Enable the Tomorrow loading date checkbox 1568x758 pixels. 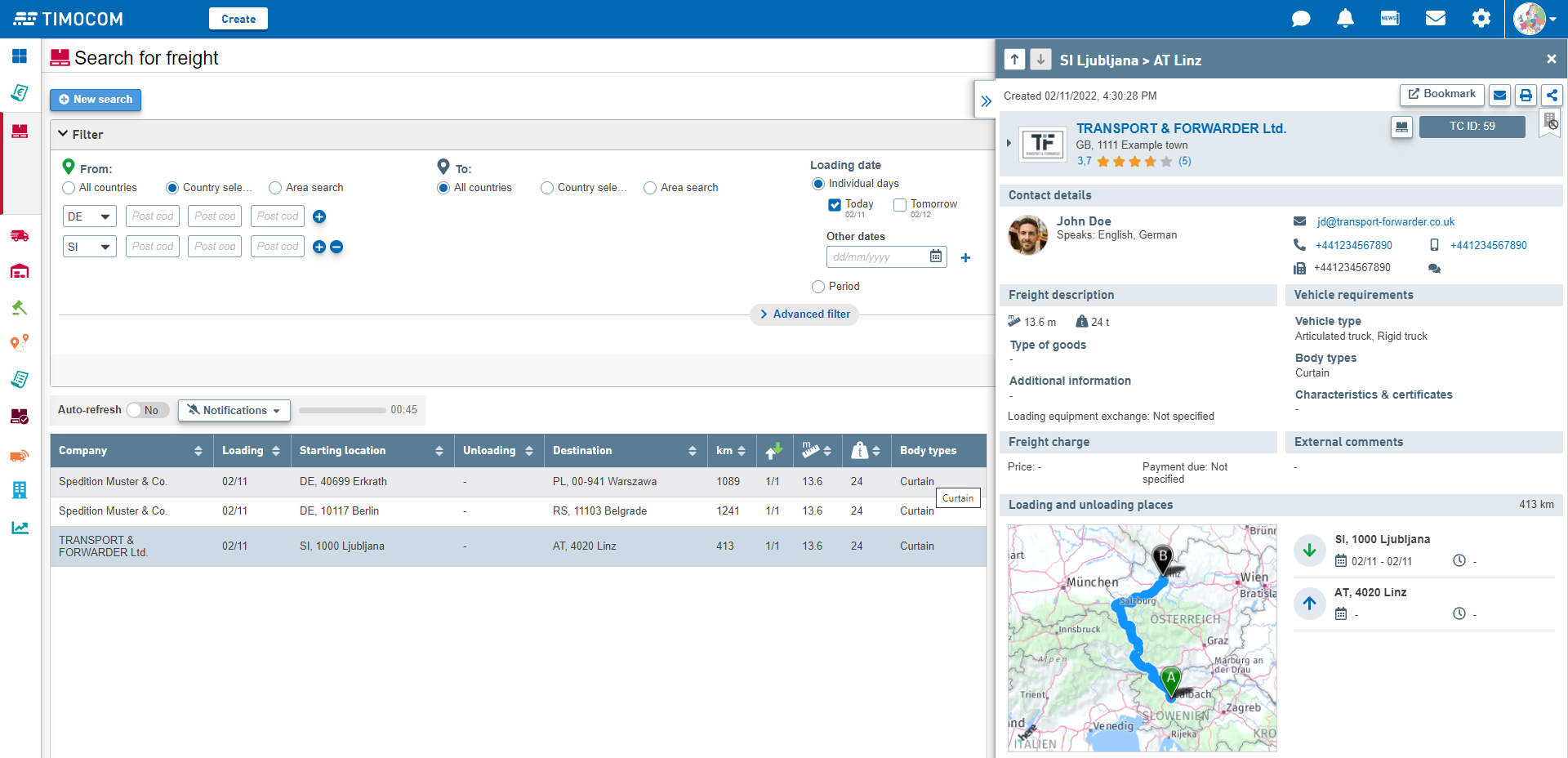click(x=900, y=205)
